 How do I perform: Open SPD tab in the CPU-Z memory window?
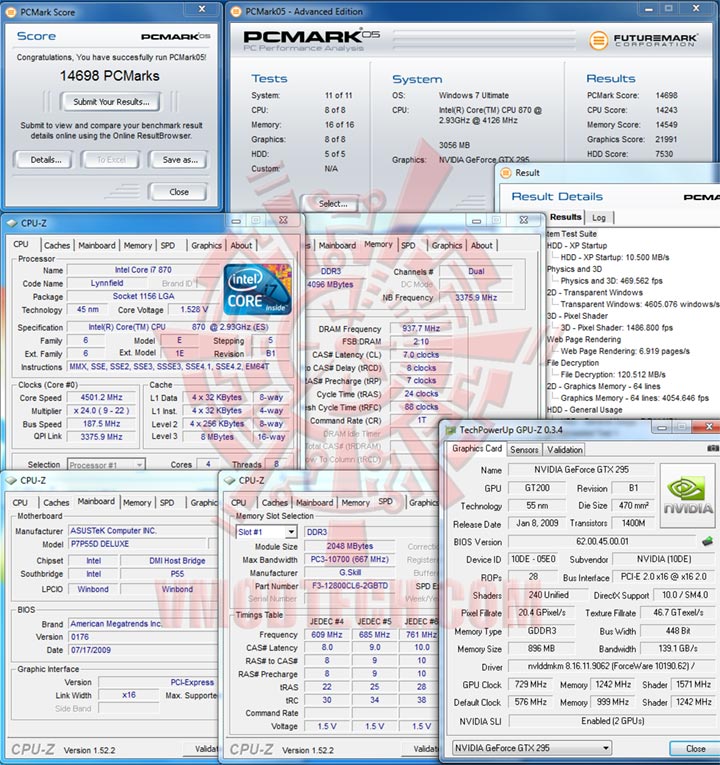point(408,245)
